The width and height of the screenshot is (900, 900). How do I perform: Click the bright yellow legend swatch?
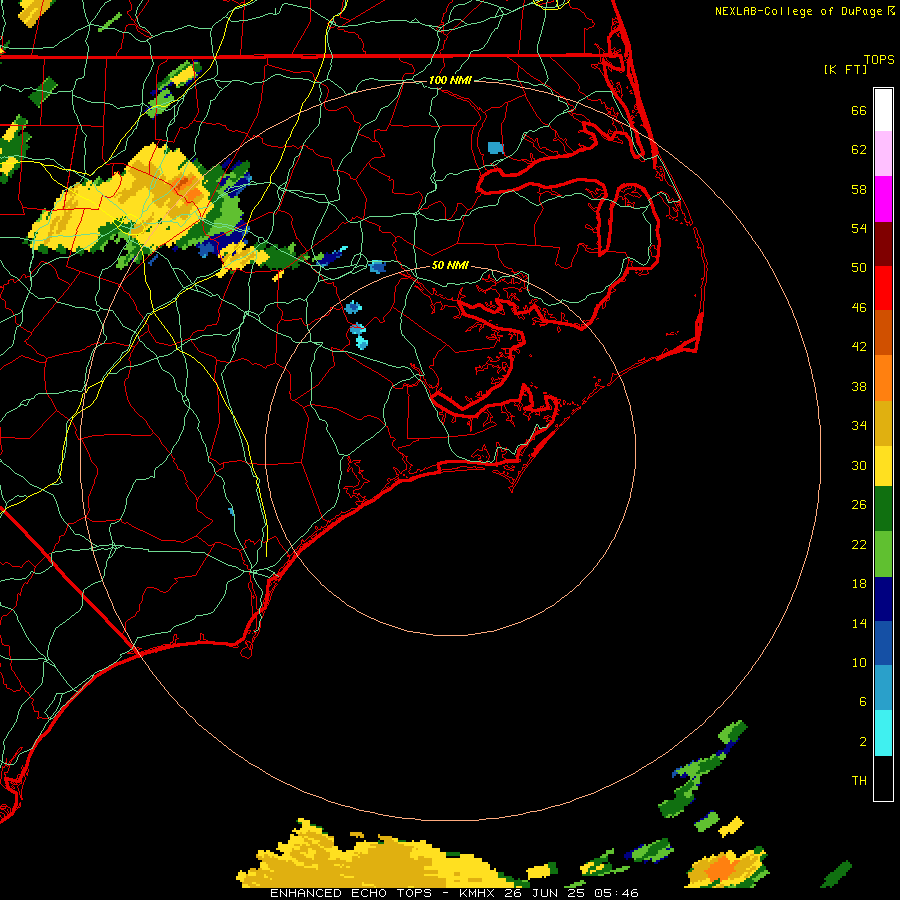click(883, 466)
